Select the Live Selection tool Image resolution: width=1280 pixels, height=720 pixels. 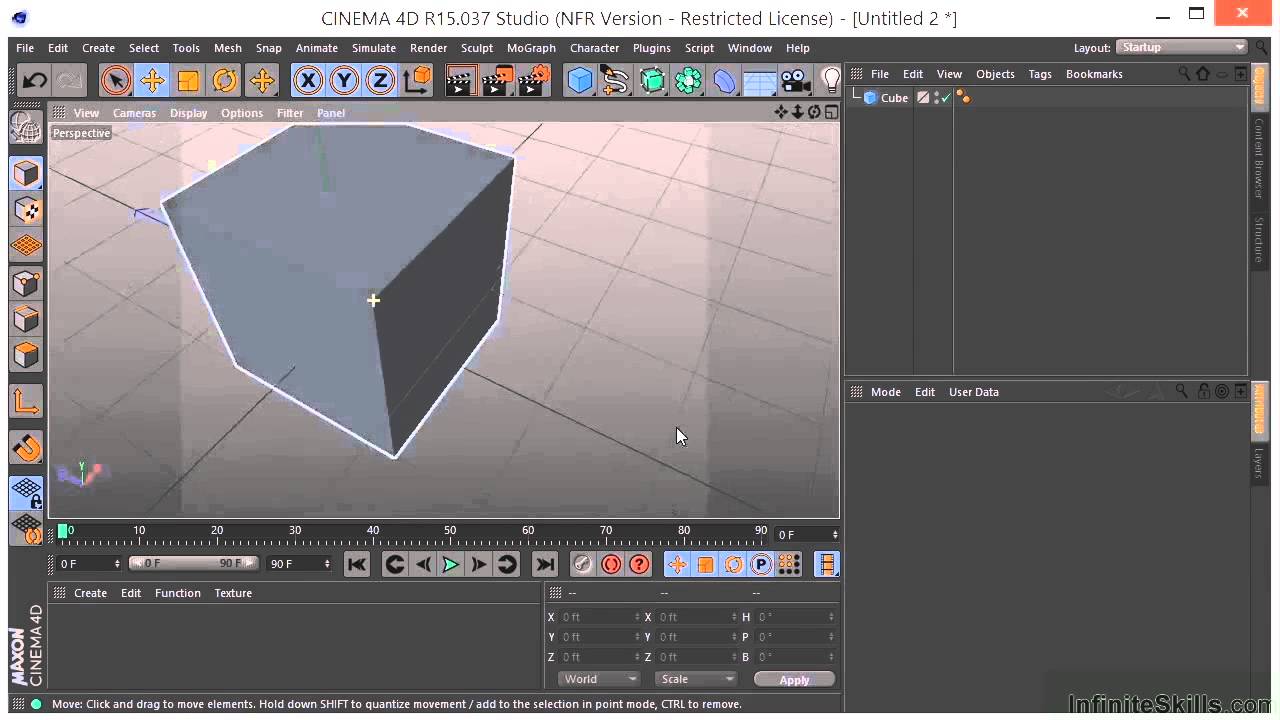click(x=116, y=80)
